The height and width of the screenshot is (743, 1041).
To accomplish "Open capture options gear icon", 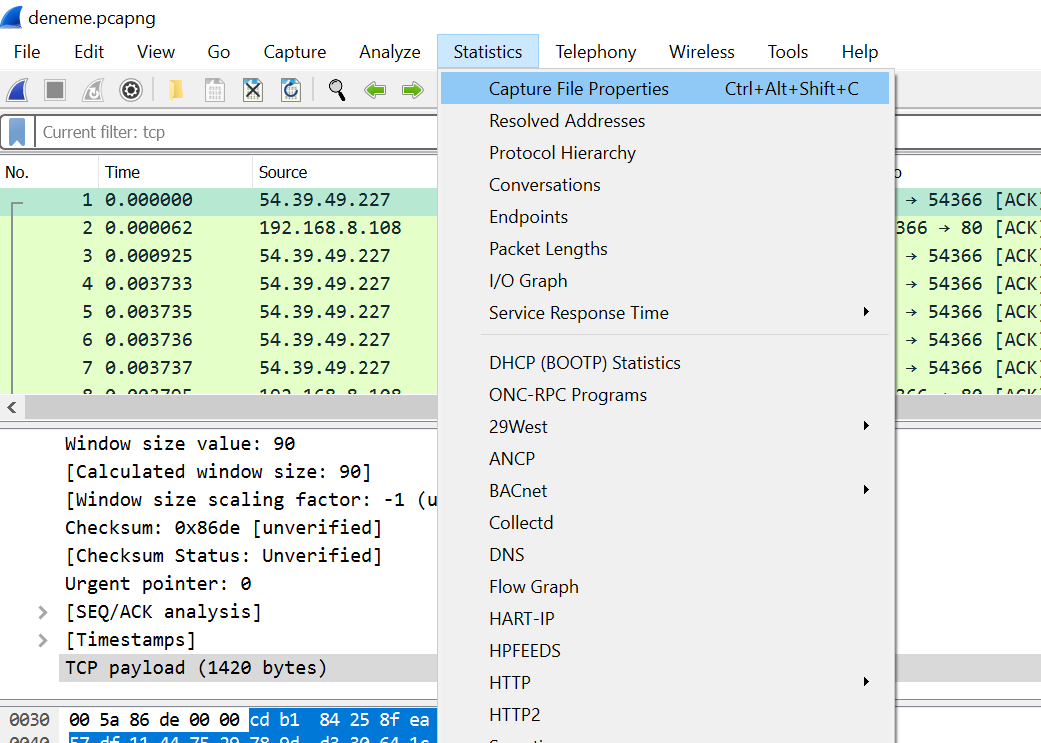I will [x=131, y=90].
